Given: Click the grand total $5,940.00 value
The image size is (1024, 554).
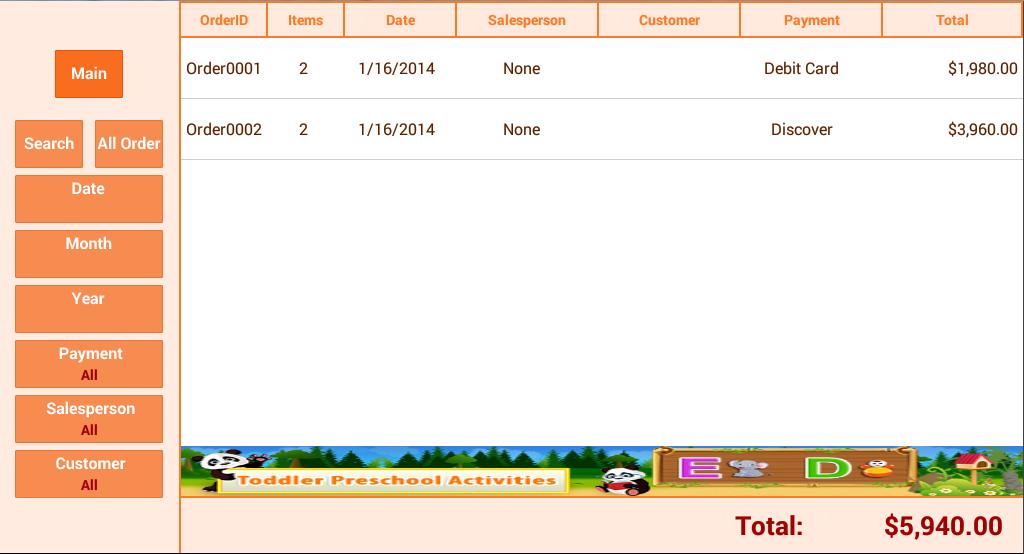Looking at the screenshot, I should pyautogui.click(x=943, y=526).
